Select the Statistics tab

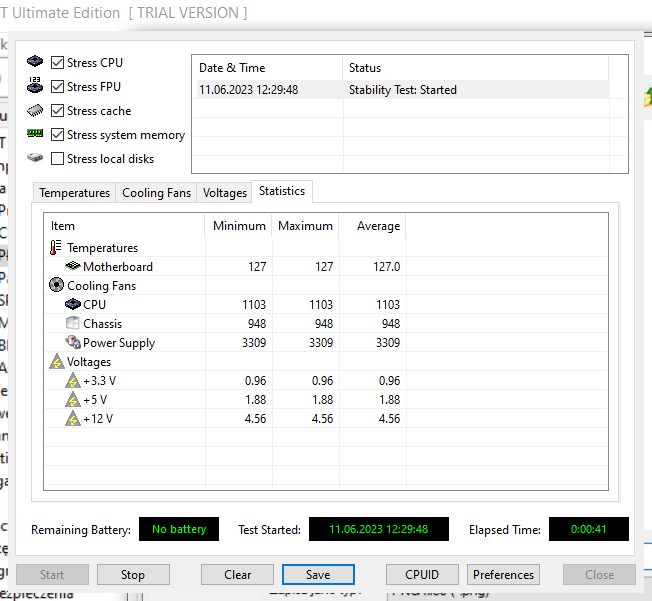click(x=282, y=191)
